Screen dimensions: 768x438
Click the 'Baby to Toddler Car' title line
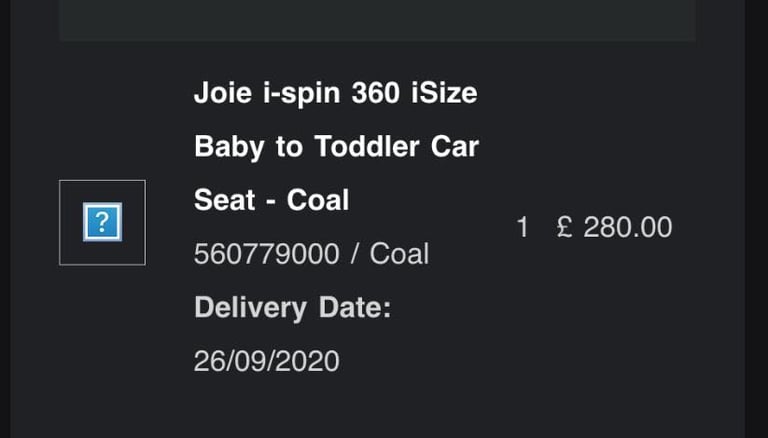click(336, 148)
